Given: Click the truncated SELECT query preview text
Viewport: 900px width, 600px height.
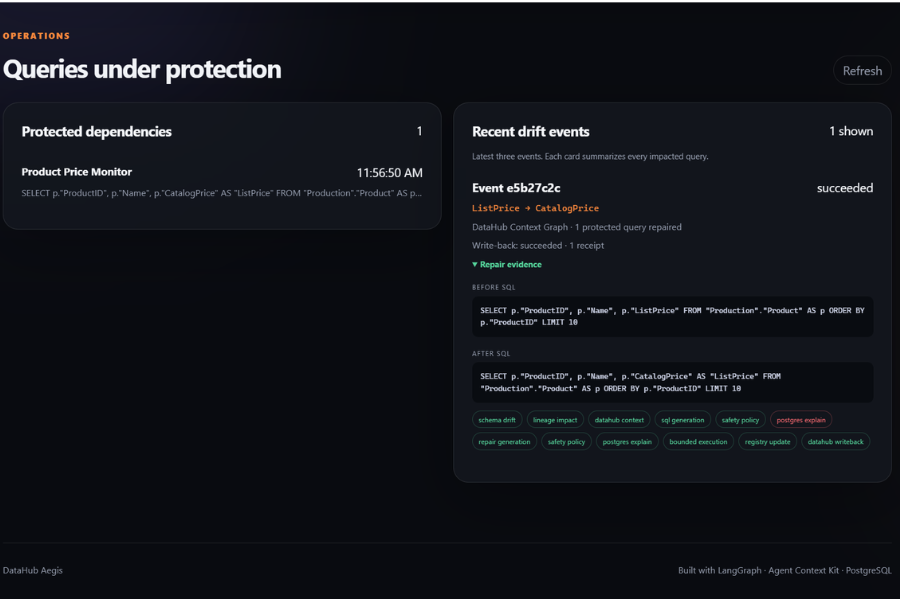Looking at the screenshot, I should pyautogui.click(x=222, y=193).
